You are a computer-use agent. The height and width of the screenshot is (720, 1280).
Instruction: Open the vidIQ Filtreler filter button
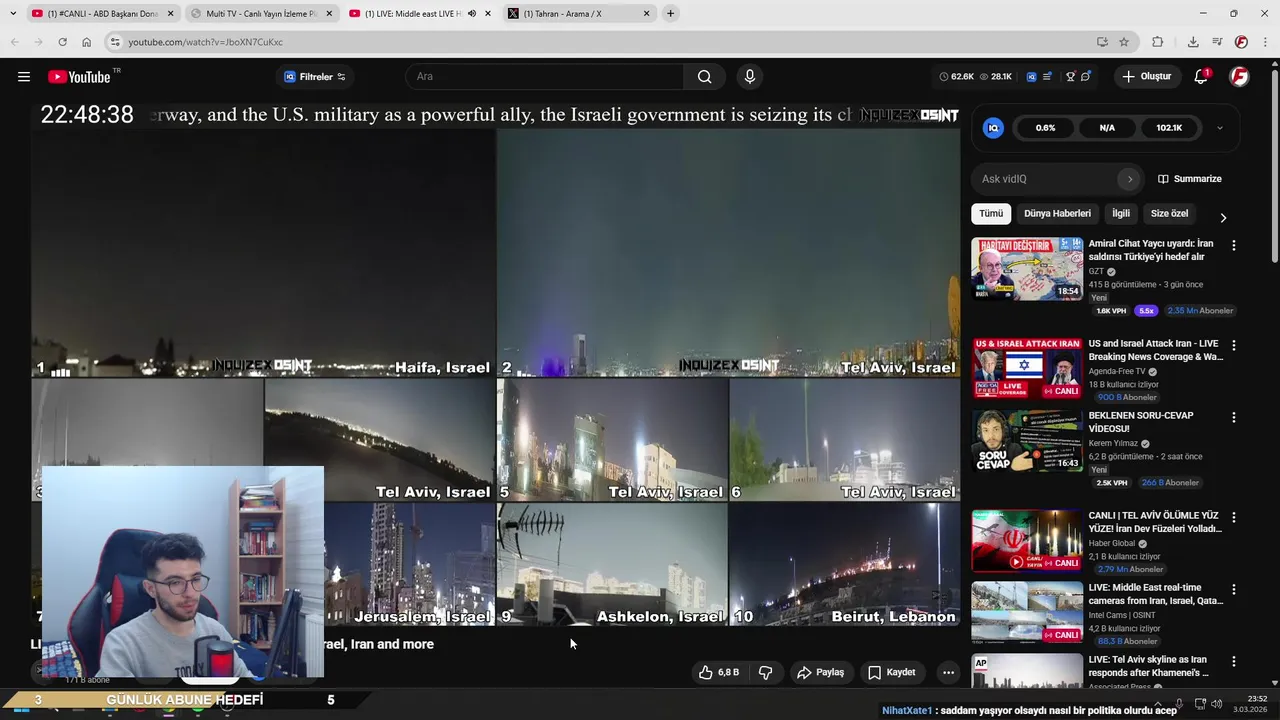315,77
